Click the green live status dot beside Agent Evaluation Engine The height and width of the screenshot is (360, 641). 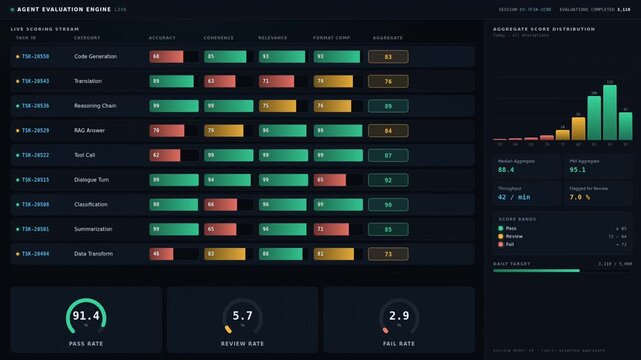(12, 9)
